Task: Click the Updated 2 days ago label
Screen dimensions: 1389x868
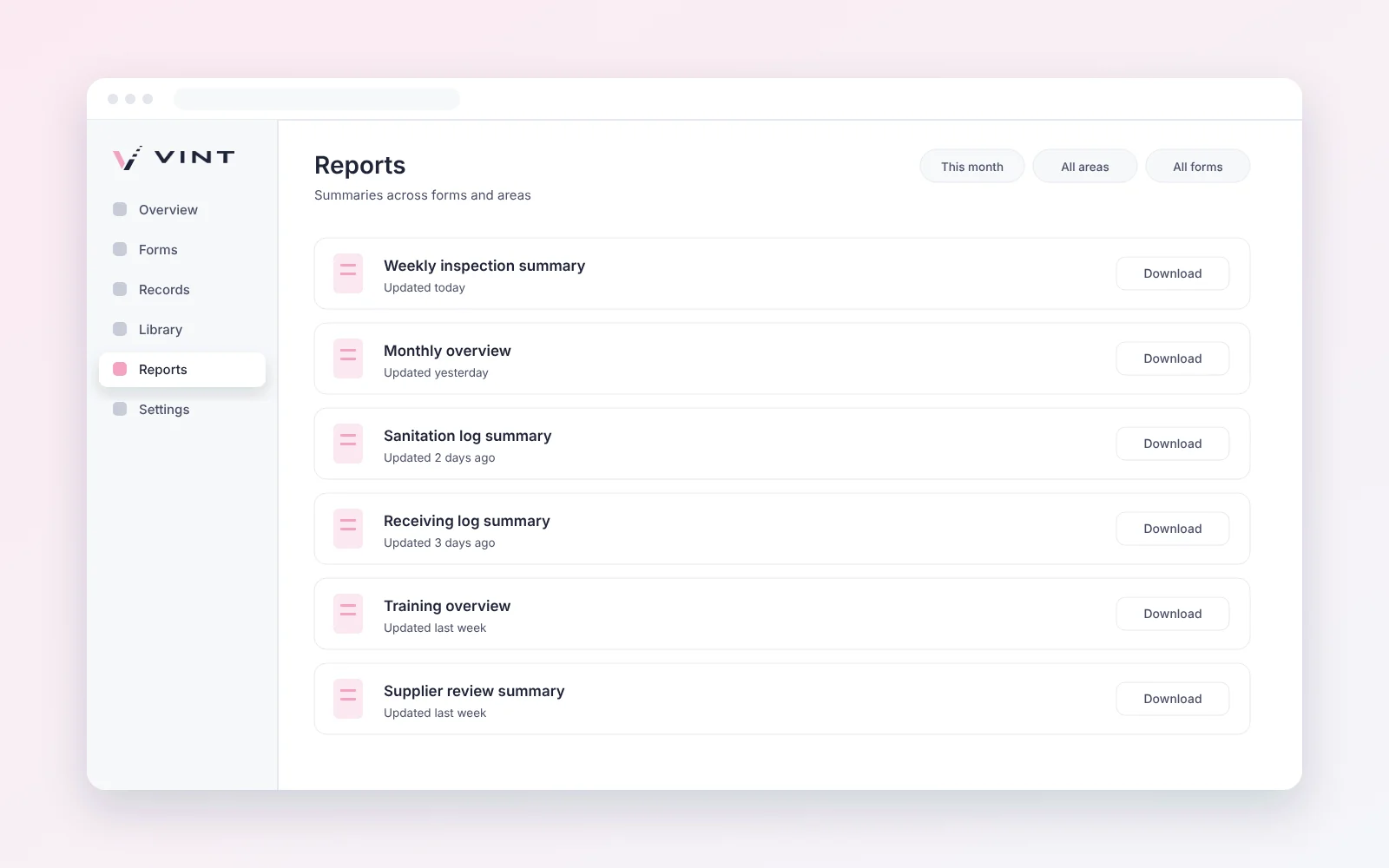Action: tap(439, 457)
